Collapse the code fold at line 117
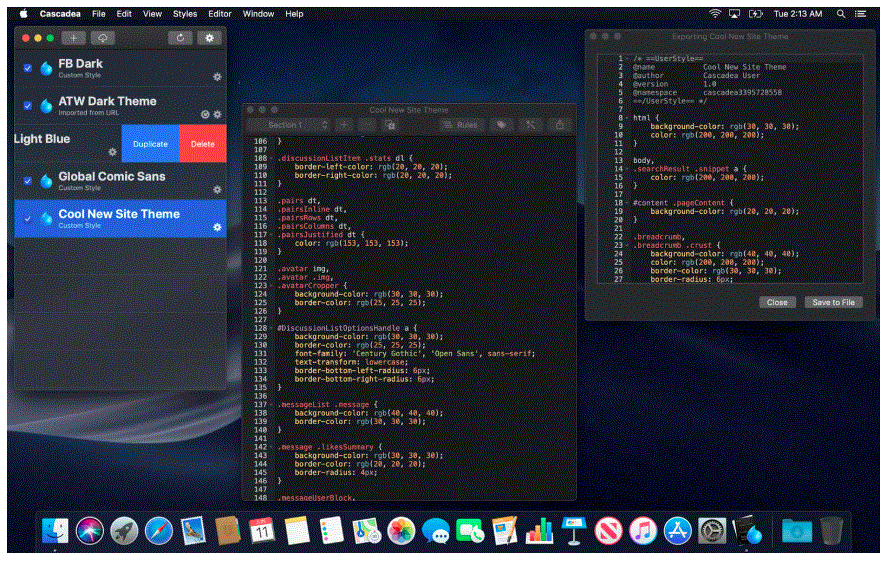This screenshot has width=884, height=562. (272, 234)
